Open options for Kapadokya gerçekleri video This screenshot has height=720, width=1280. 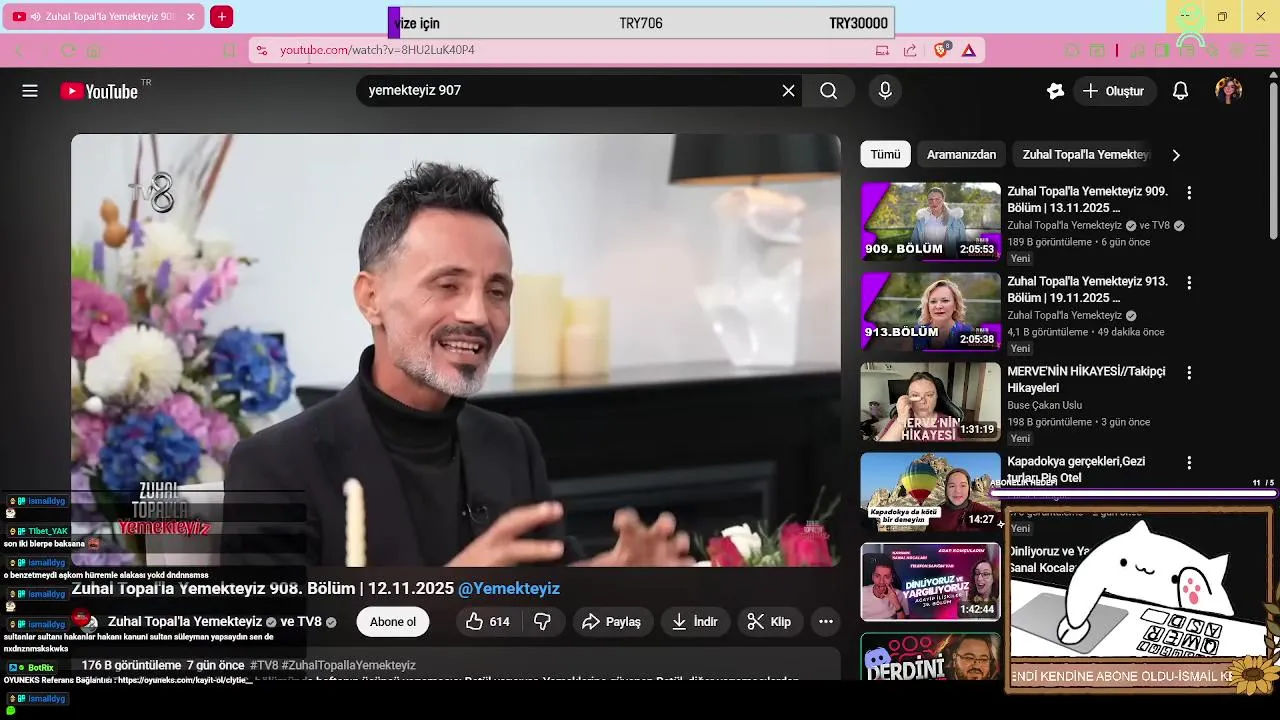click(1189, 463)
